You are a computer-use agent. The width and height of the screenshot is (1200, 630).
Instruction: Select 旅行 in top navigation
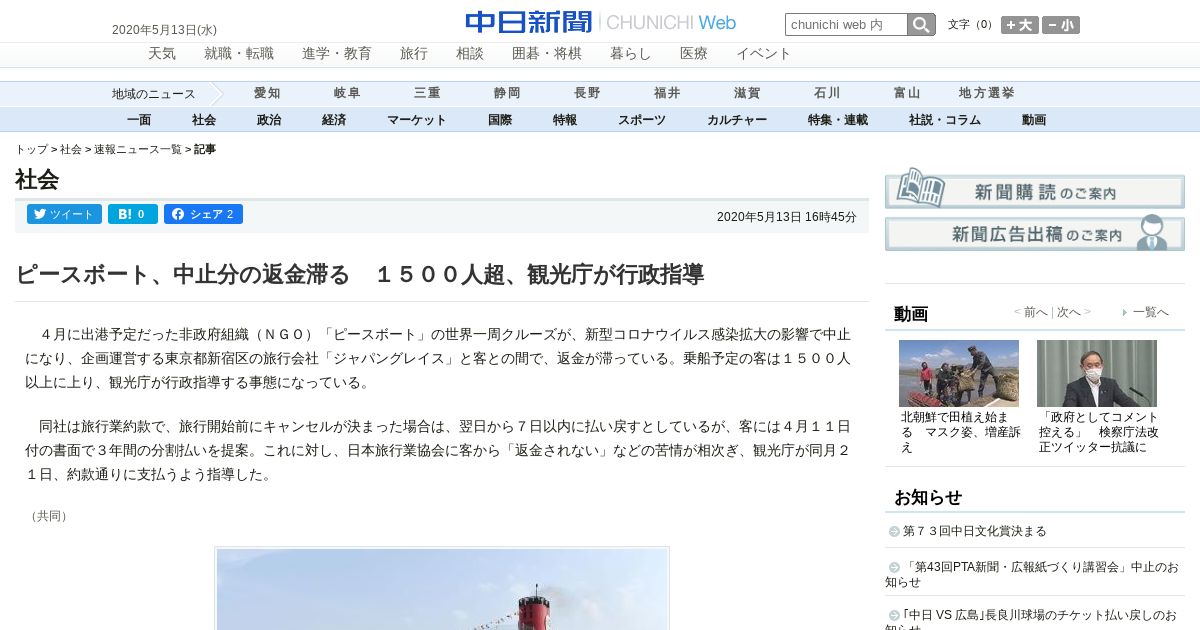pos(414,54)
